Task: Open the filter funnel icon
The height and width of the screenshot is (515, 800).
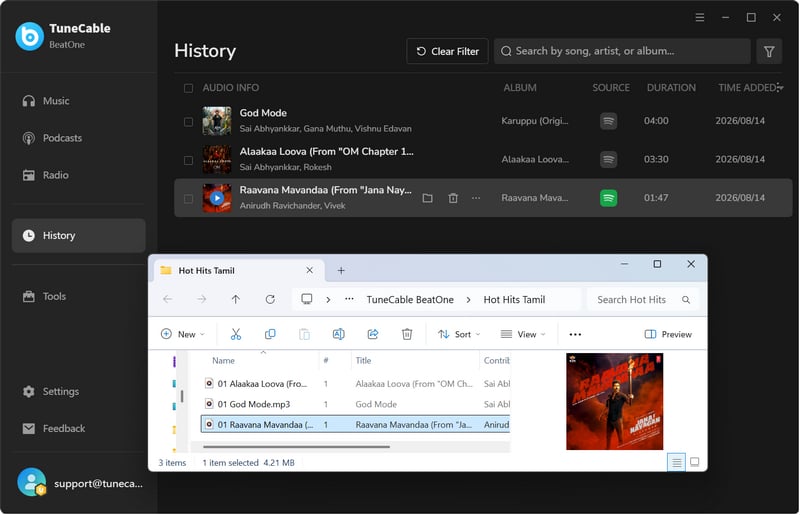Action: [769, 51]
